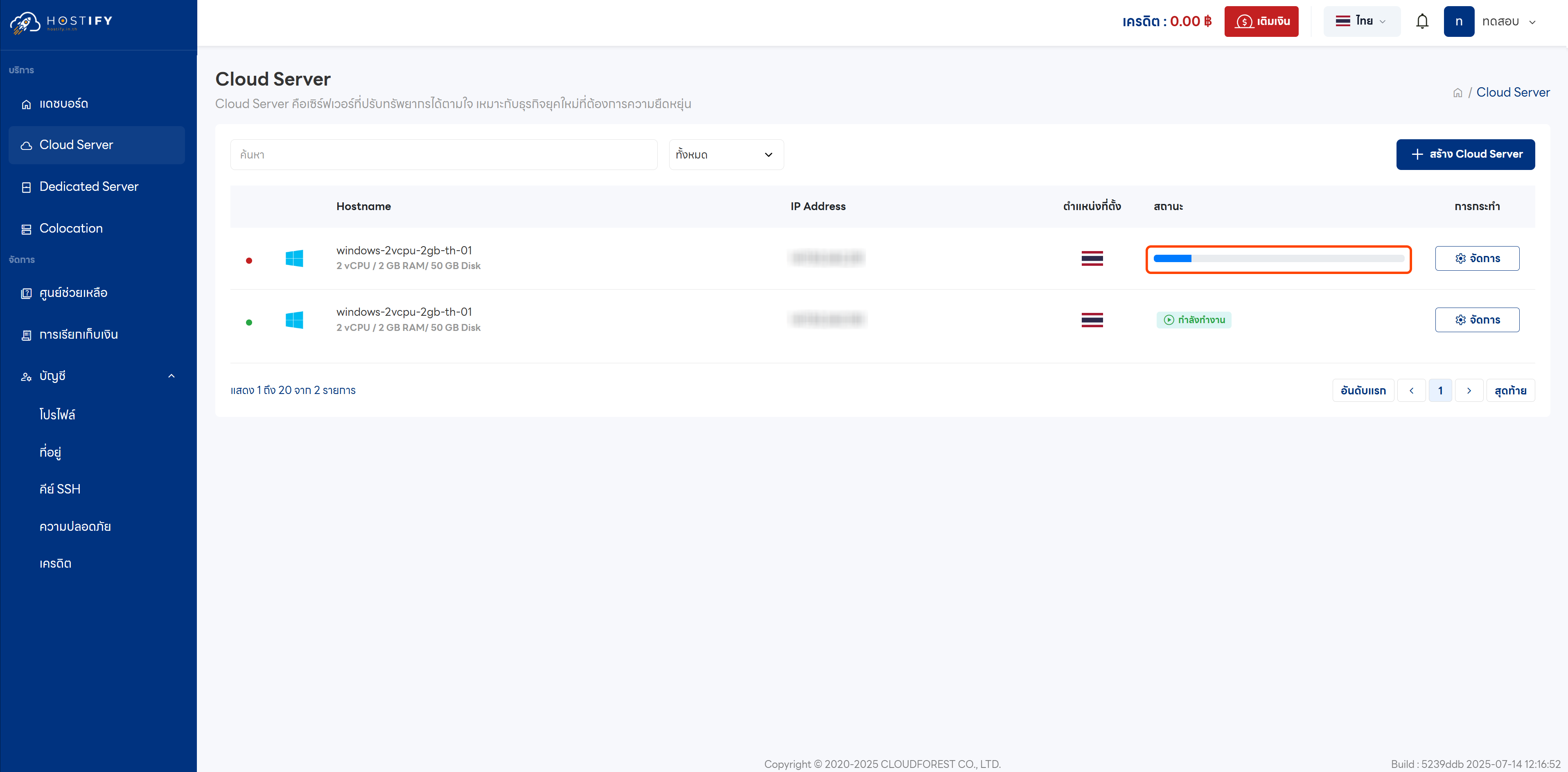Click the Hostify rocket logo
The image size is (1568, 772).
(25, 23)
